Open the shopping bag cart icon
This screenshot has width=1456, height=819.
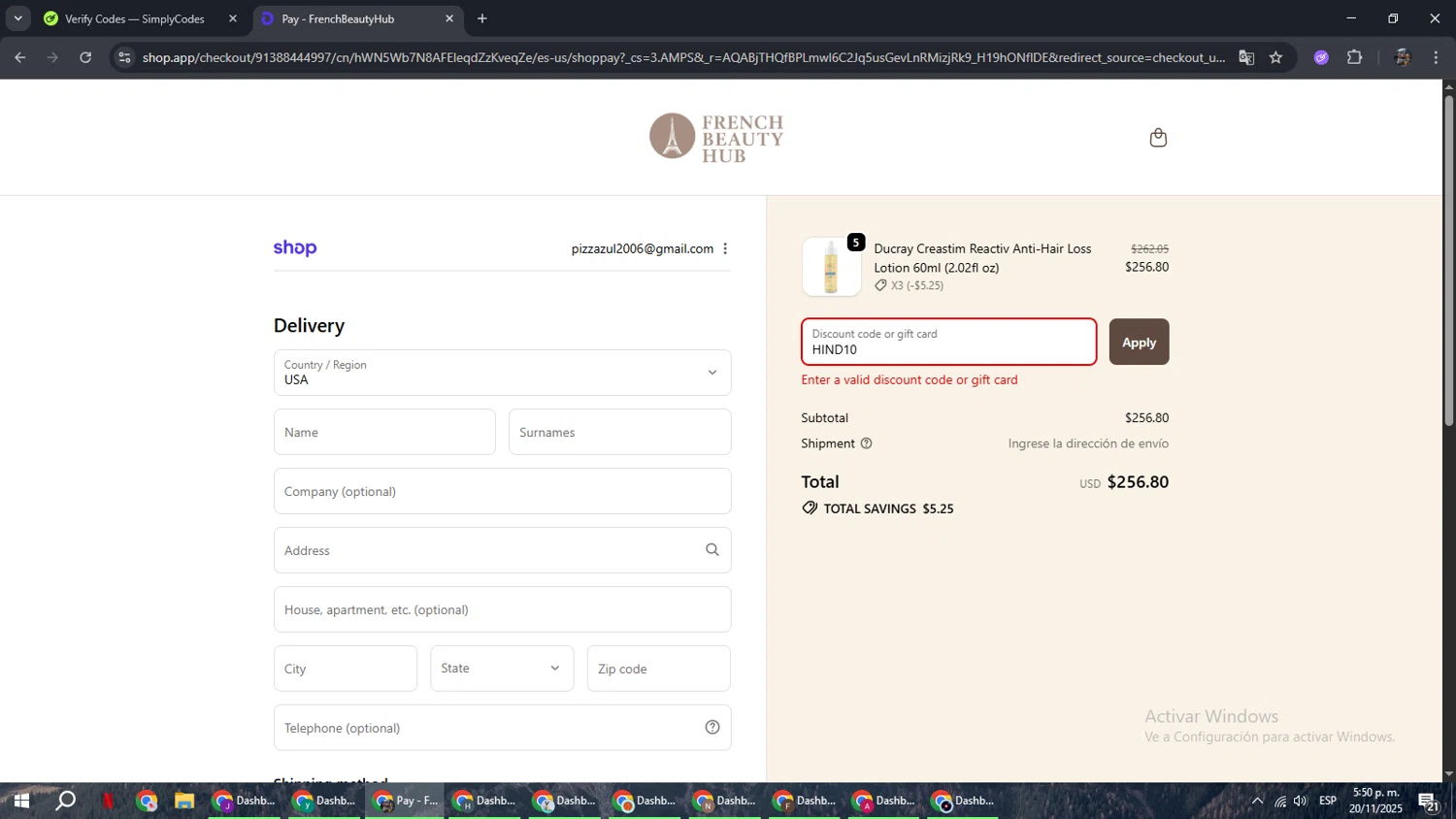pyautogui.click(x=1158, y=138)
